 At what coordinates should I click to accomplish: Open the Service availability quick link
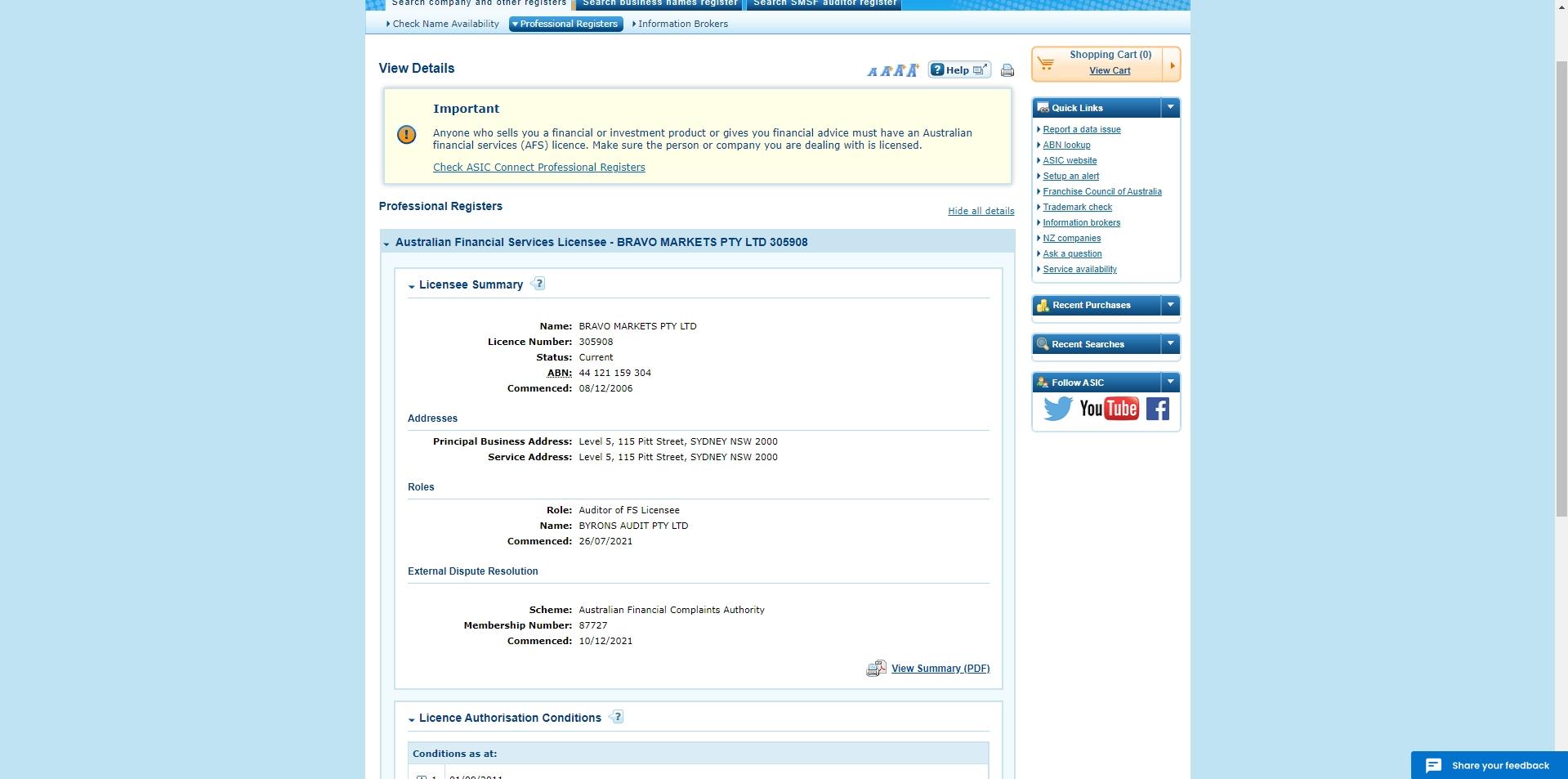click(x=1079, y=269)
